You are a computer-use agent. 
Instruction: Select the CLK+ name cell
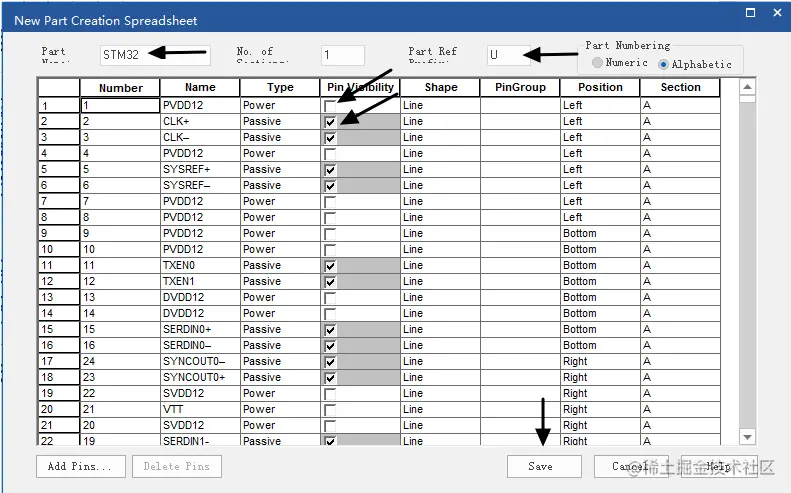[200, 122]
